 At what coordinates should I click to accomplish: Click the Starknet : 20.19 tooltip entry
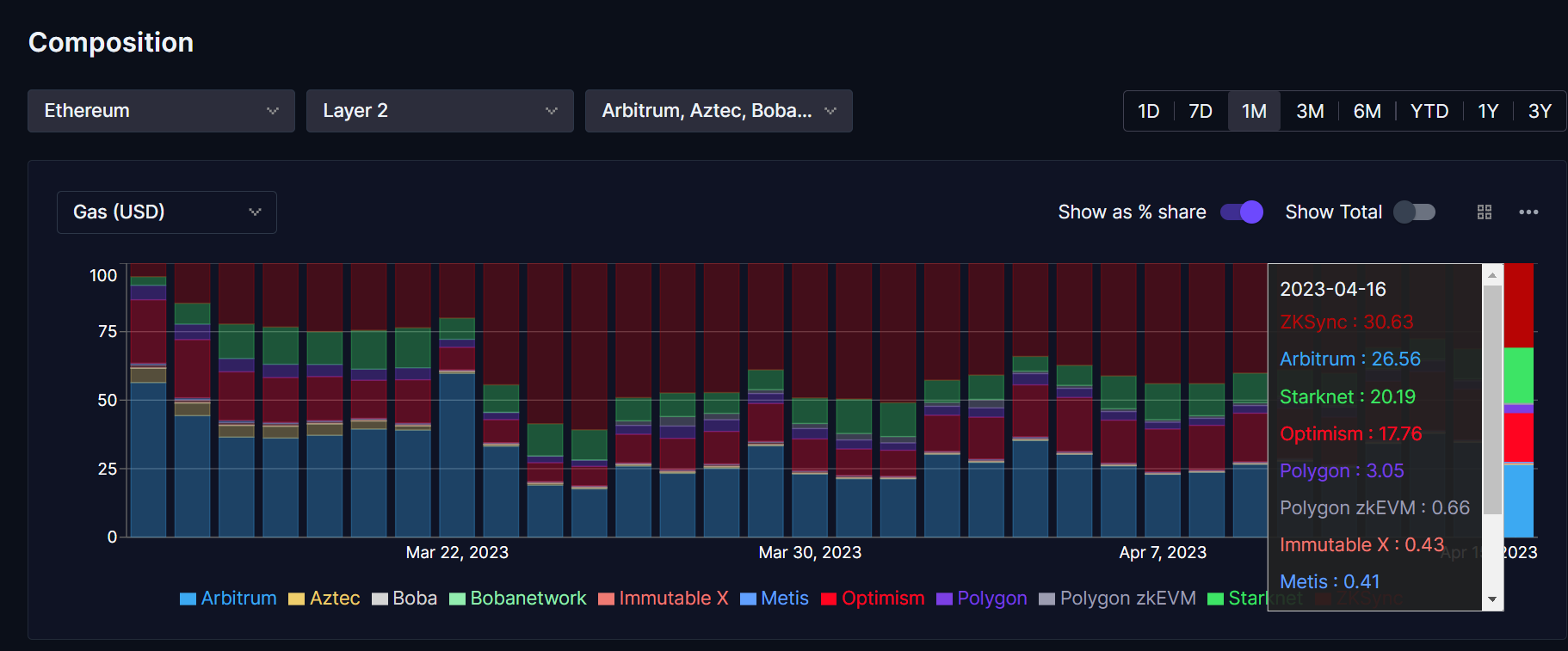coord(1347,396)
